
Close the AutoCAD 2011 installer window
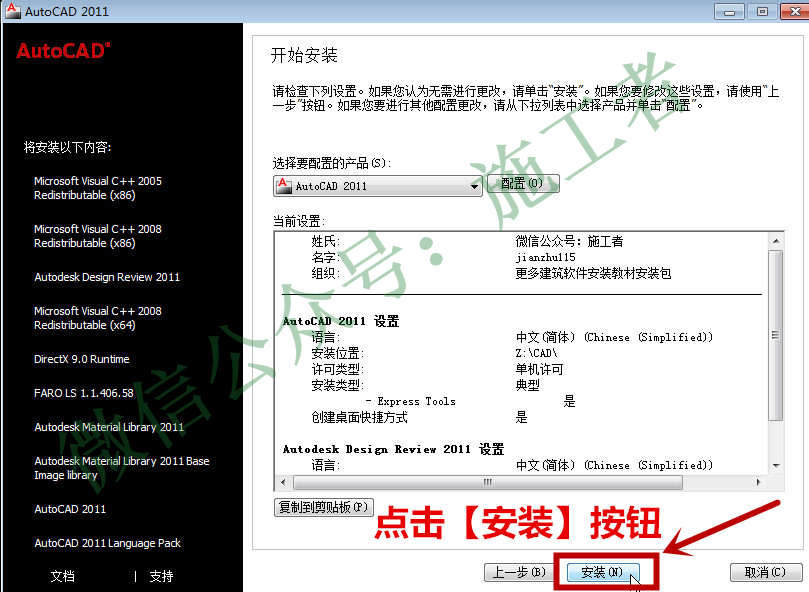click(x=795, y=11)
